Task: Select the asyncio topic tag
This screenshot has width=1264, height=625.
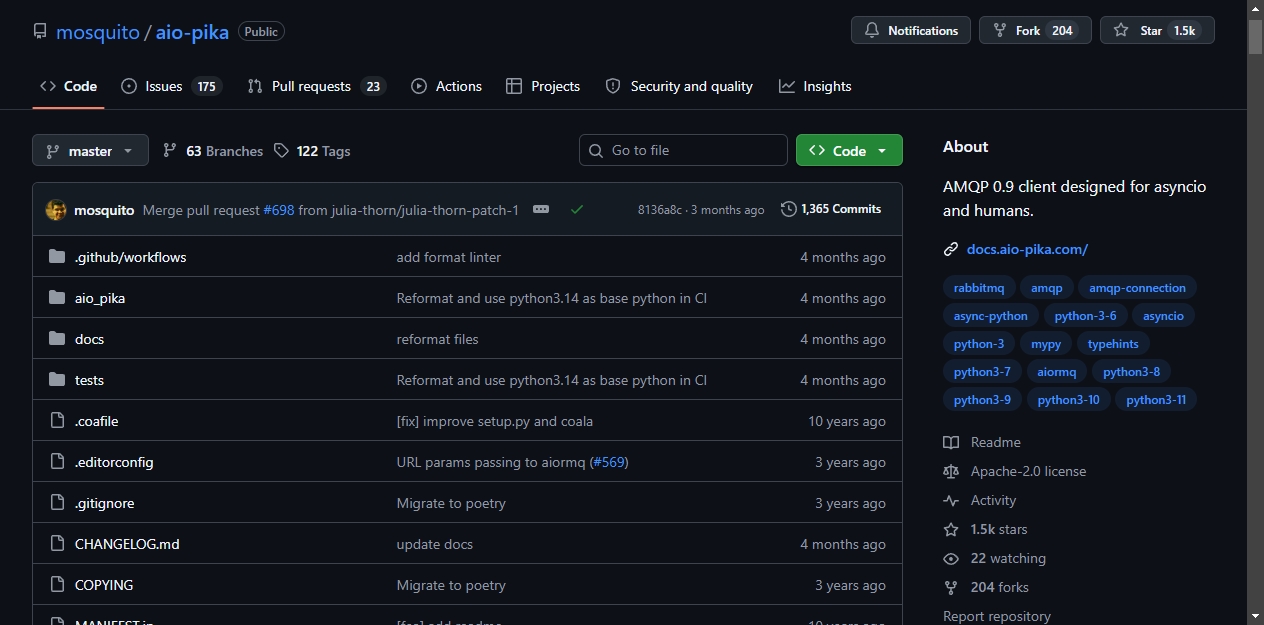Action: coord(1163,316)
